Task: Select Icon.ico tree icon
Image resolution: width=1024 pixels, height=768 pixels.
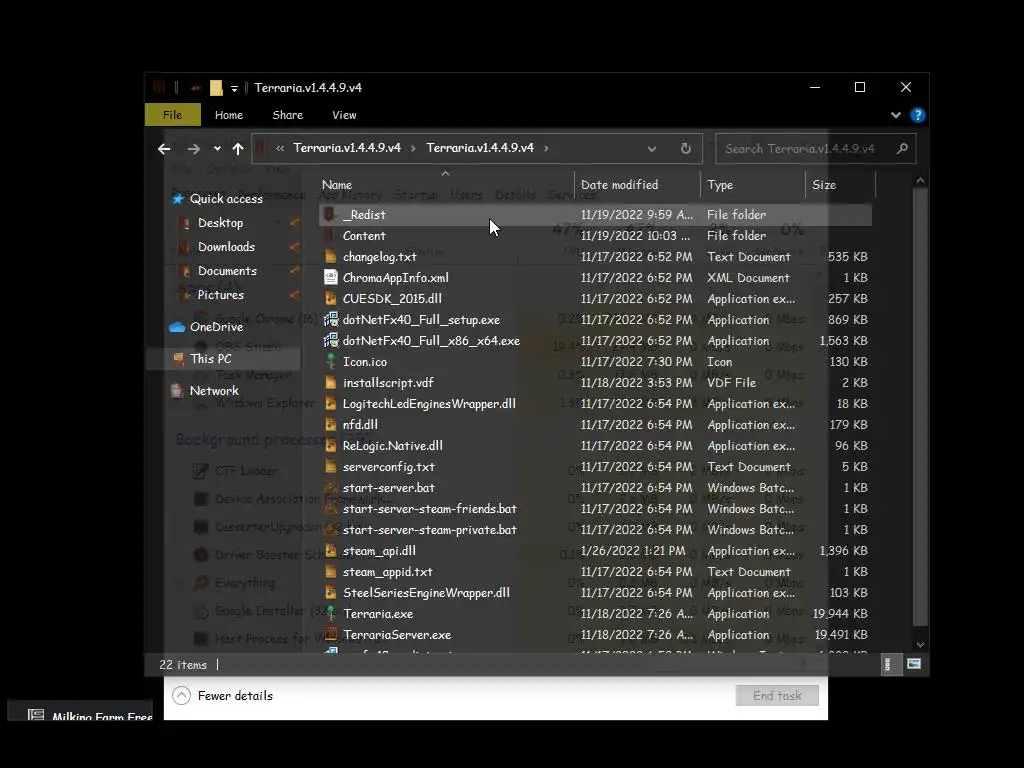Action: pyautogui.click(x=330, y=361)
